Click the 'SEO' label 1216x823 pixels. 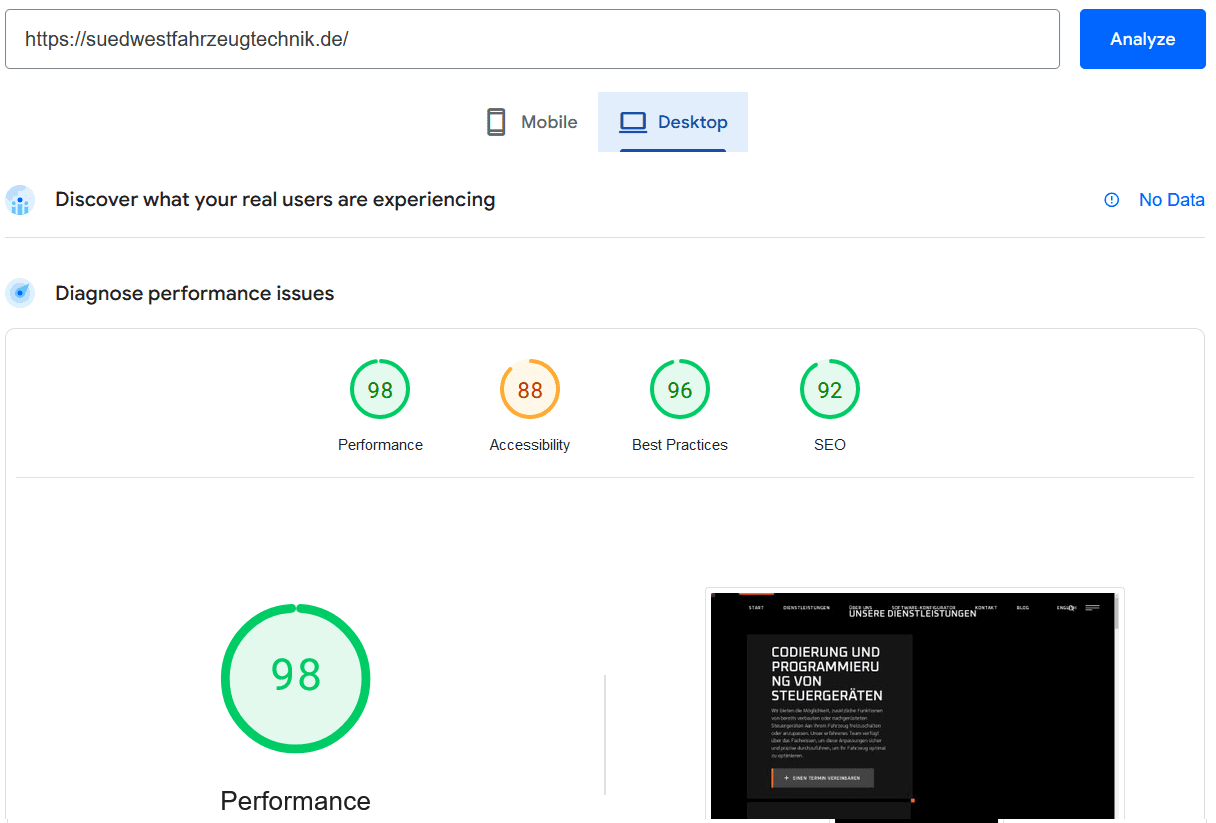click(x=830, y=445)
